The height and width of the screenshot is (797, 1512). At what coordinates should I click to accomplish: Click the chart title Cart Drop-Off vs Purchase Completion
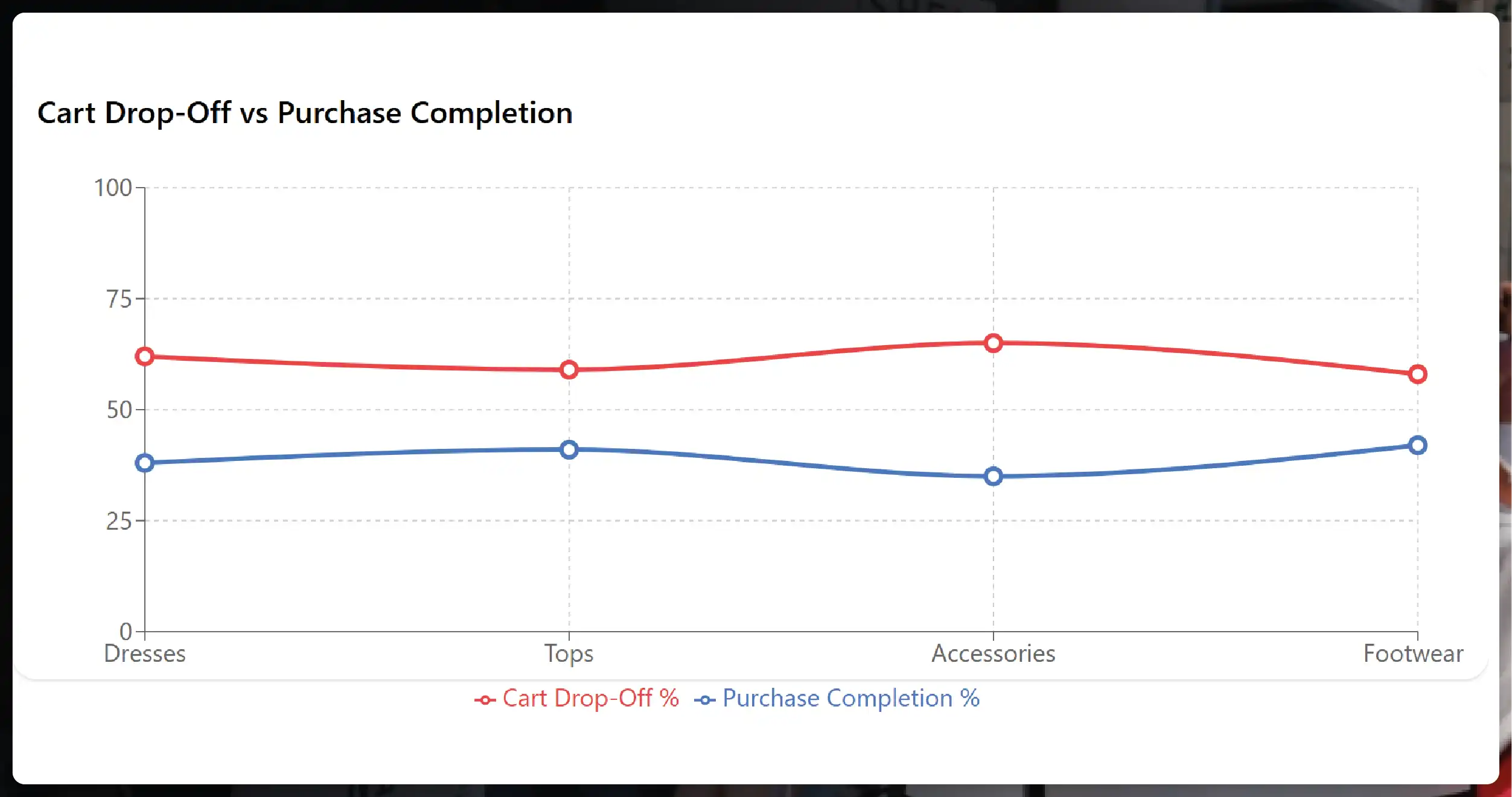click(x=305, y=113)
